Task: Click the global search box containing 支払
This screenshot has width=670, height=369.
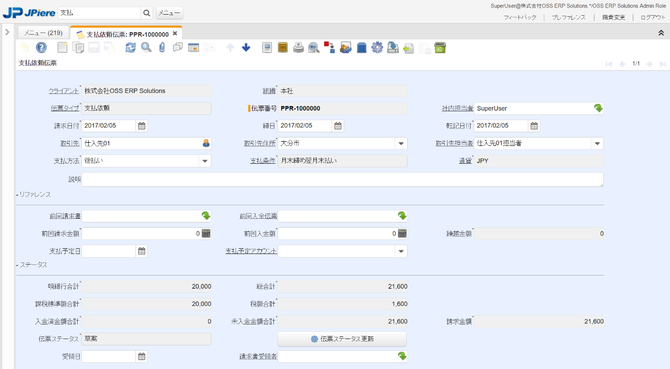Action: click(99, 13)
